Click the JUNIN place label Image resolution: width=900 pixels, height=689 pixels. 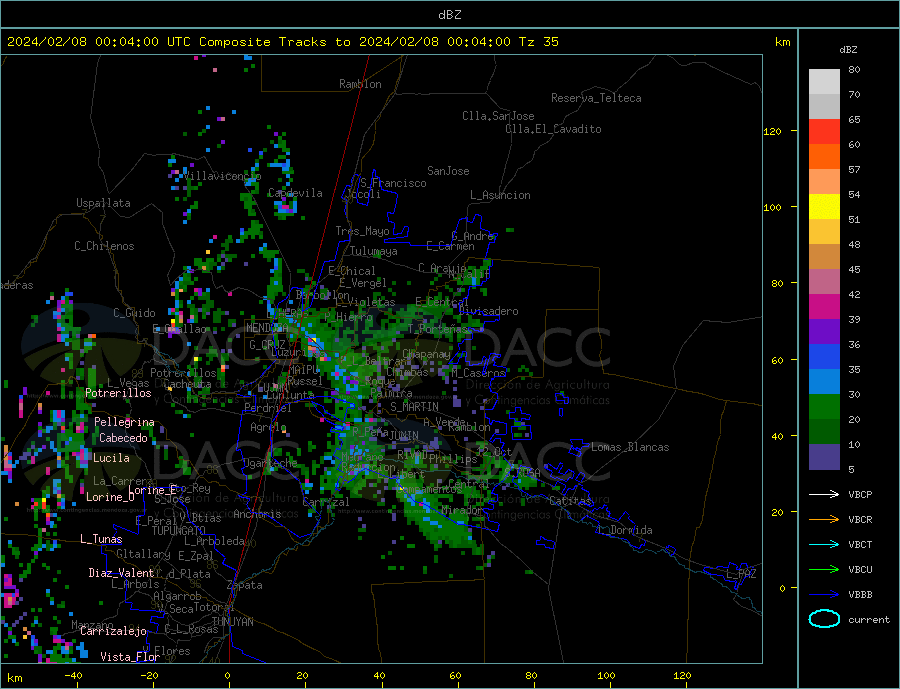404,436
